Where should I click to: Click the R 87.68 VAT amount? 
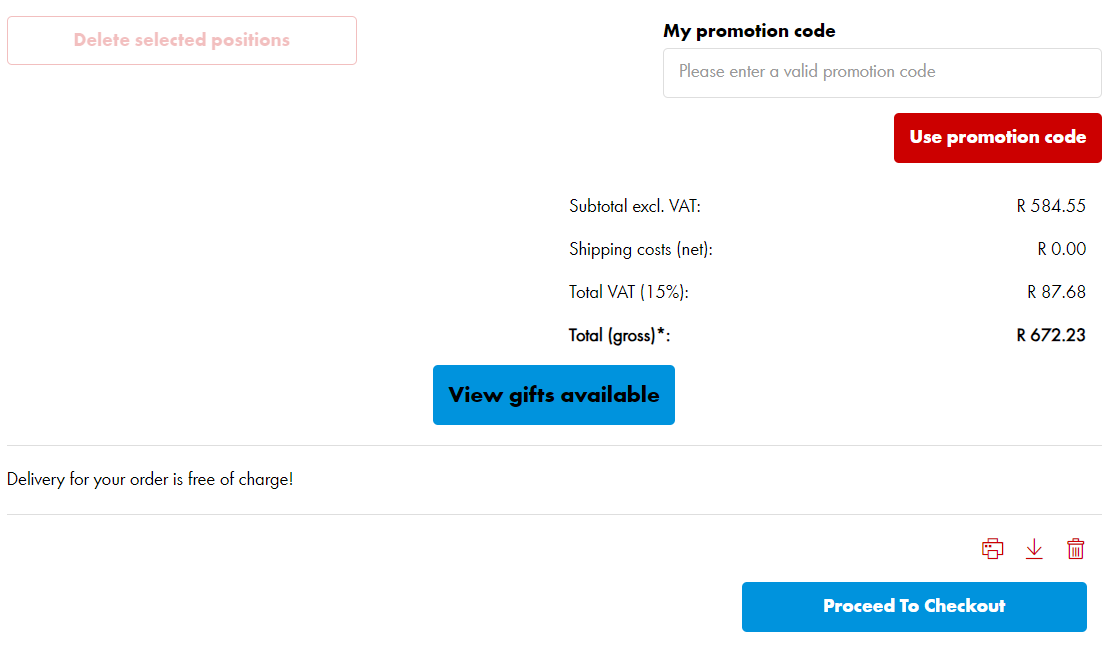(x=1056, y=292)
